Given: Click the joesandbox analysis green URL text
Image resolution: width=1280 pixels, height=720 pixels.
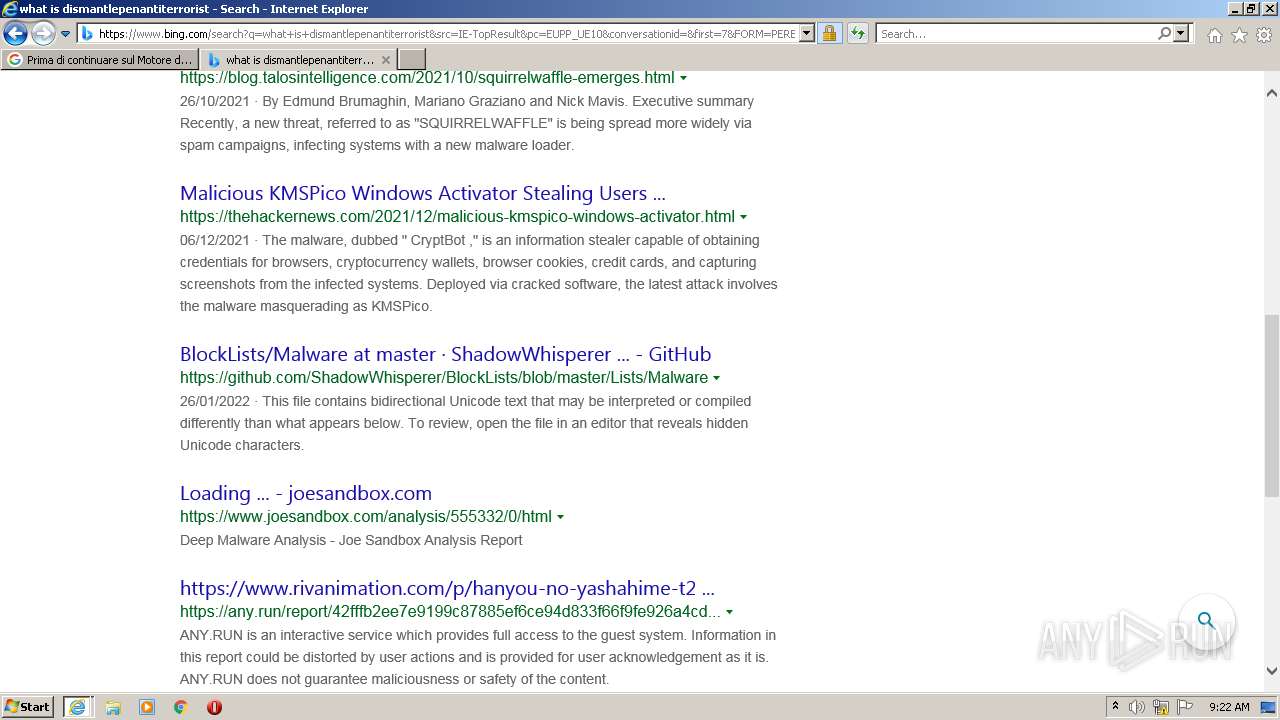Looking at the screenshot, I should [x=366, y=517].
